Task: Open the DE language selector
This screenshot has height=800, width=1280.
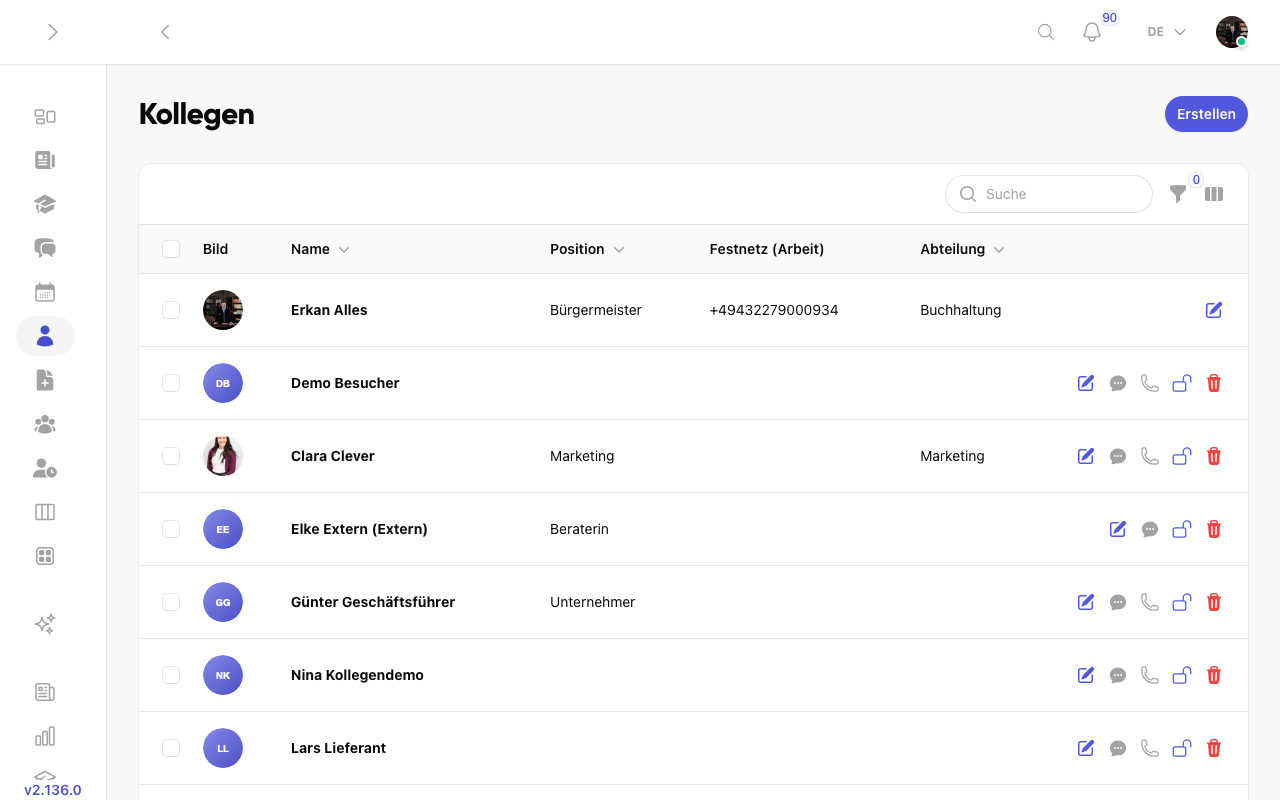Action: coord(1164,32)
